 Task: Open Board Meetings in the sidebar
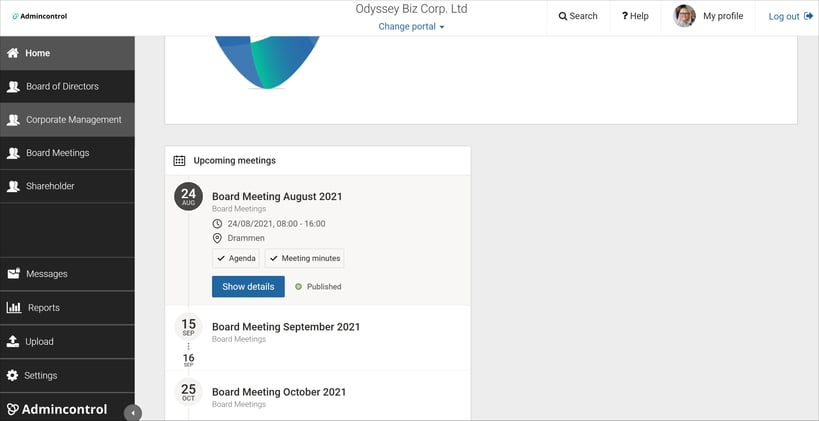tap(67, 153)
